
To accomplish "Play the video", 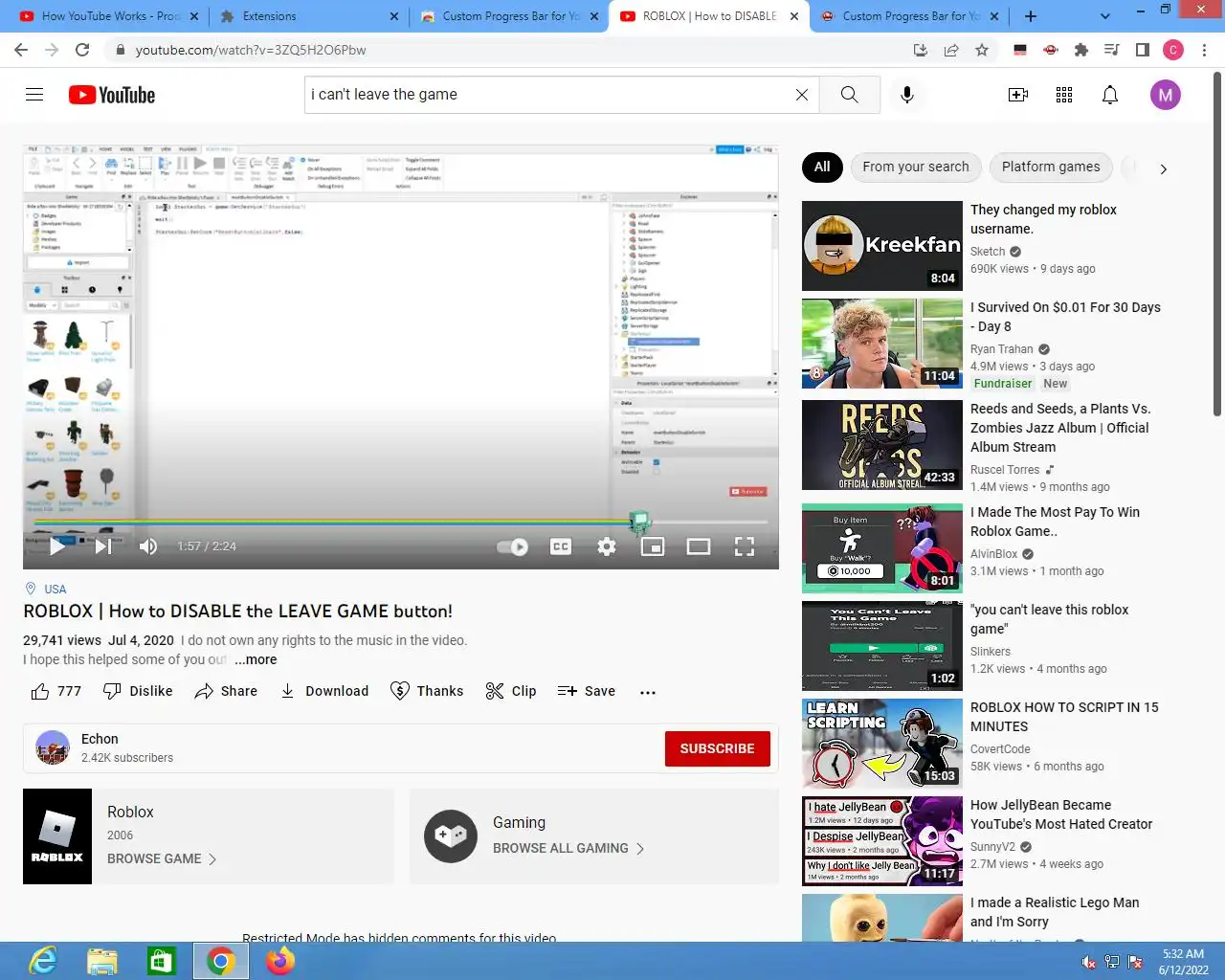I will tap(57, 546).
